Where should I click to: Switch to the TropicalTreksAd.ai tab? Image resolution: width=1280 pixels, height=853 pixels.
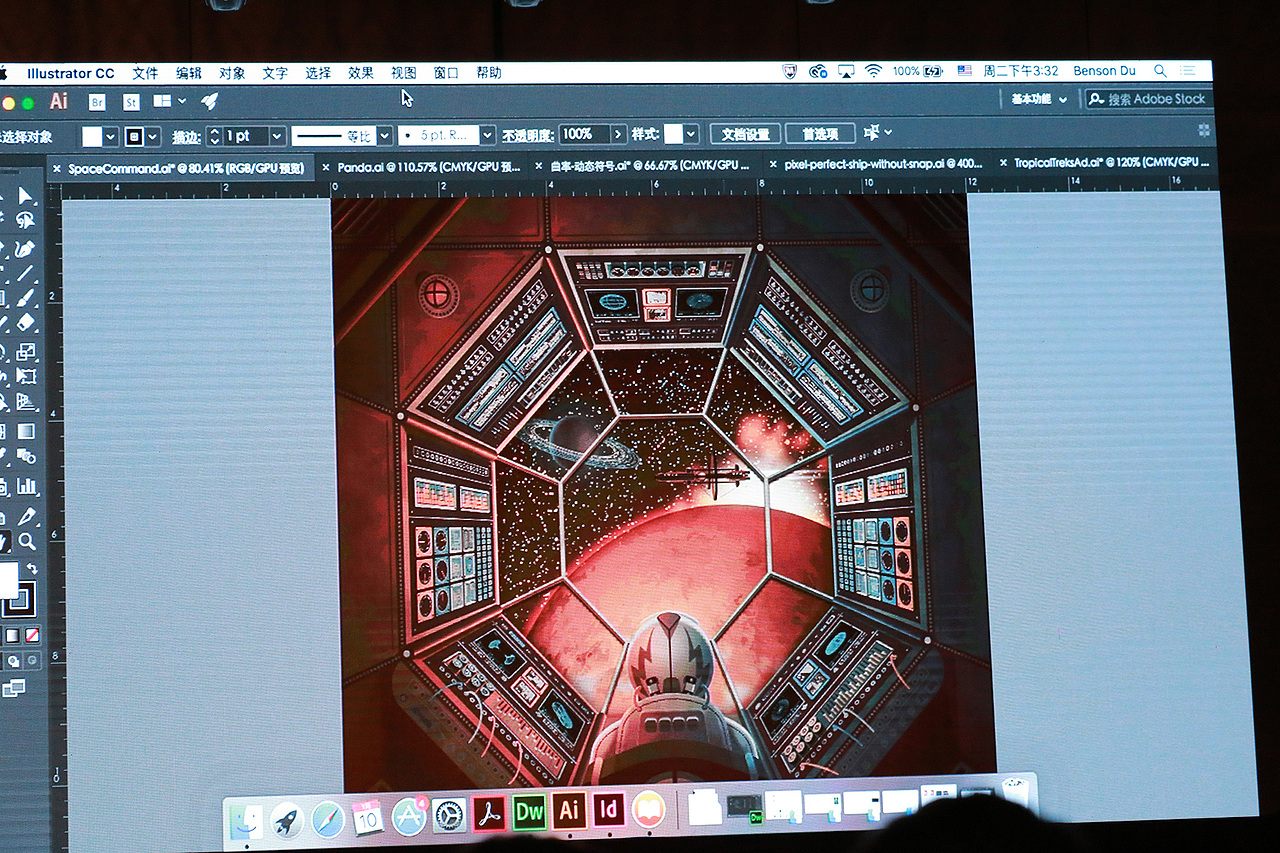pos(1110,162)
